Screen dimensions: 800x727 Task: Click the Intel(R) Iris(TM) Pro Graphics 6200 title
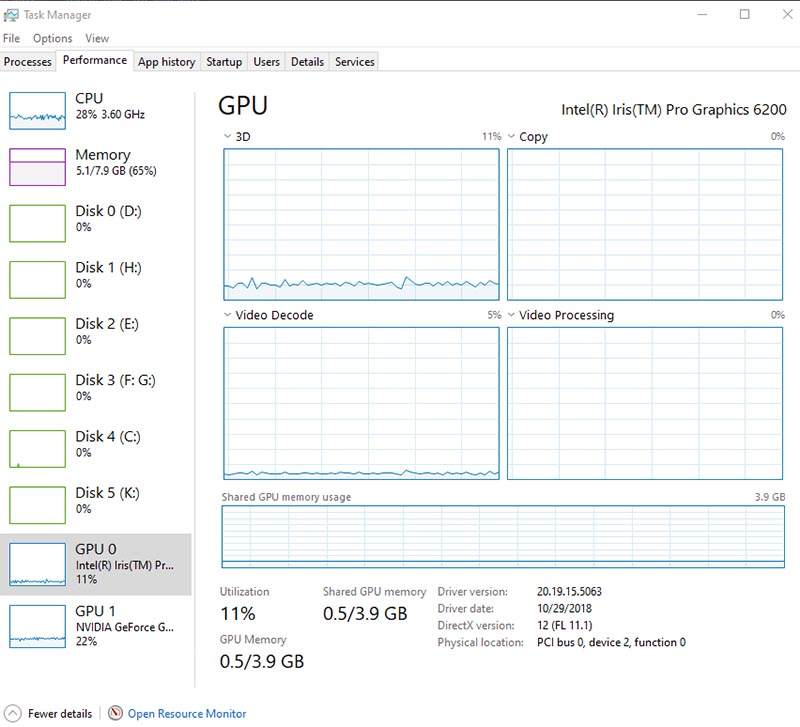[x=673, y=110]
